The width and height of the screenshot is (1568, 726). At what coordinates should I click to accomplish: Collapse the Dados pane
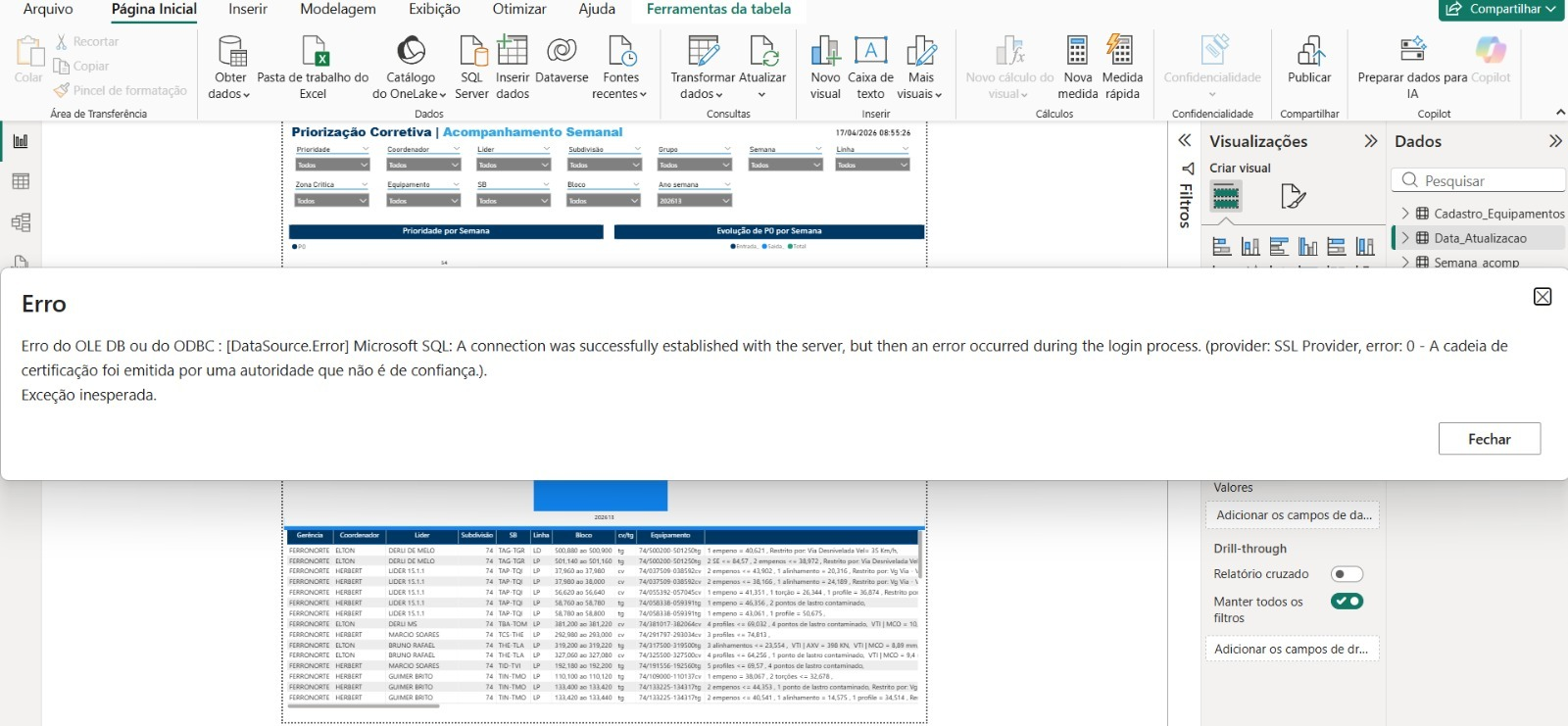click(x=1554, y=141)
